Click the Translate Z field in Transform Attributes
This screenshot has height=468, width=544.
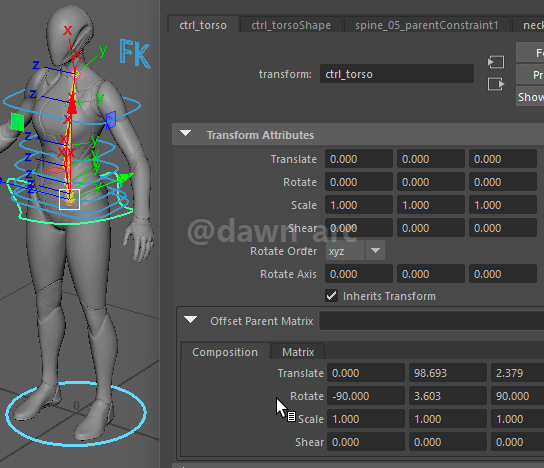(x=503, y=159)
